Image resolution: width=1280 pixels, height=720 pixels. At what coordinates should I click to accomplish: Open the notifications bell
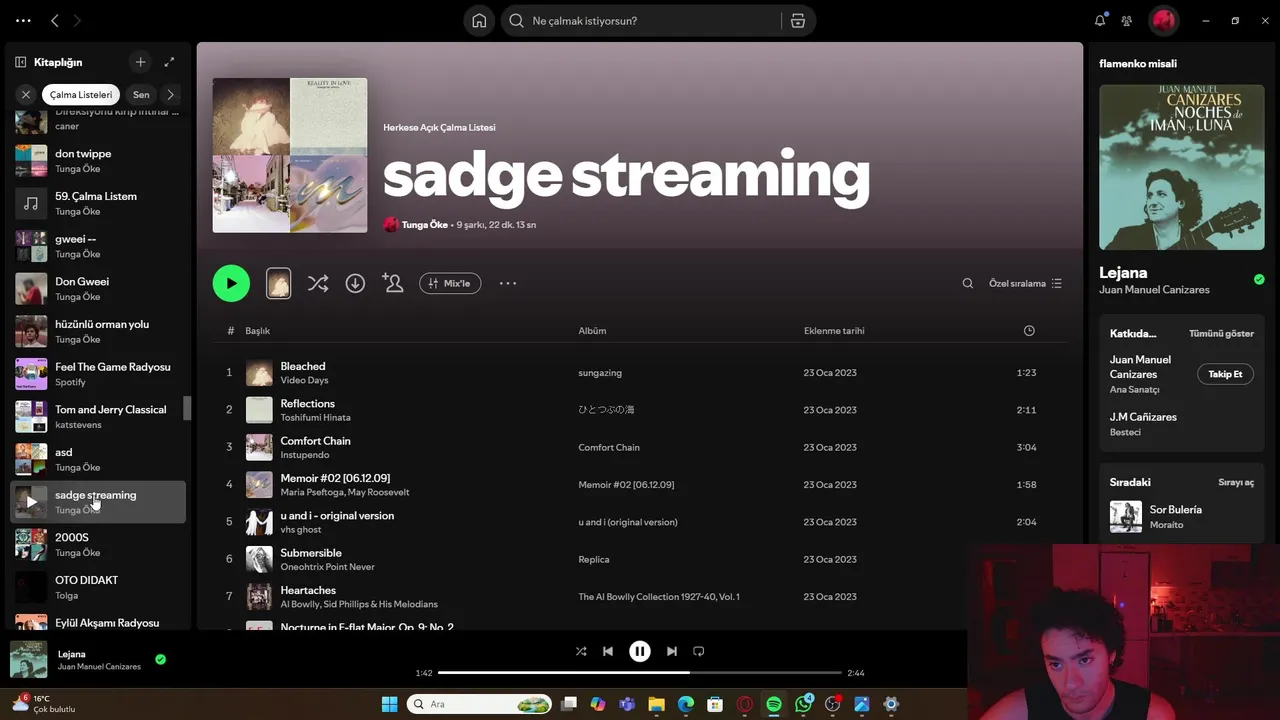pos(1100,20)
